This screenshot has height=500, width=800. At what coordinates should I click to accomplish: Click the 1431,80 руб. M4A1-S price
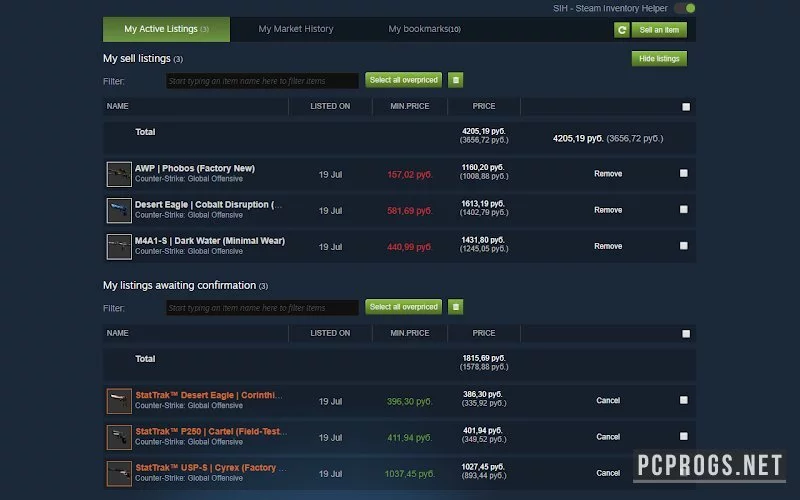point(483,240)
